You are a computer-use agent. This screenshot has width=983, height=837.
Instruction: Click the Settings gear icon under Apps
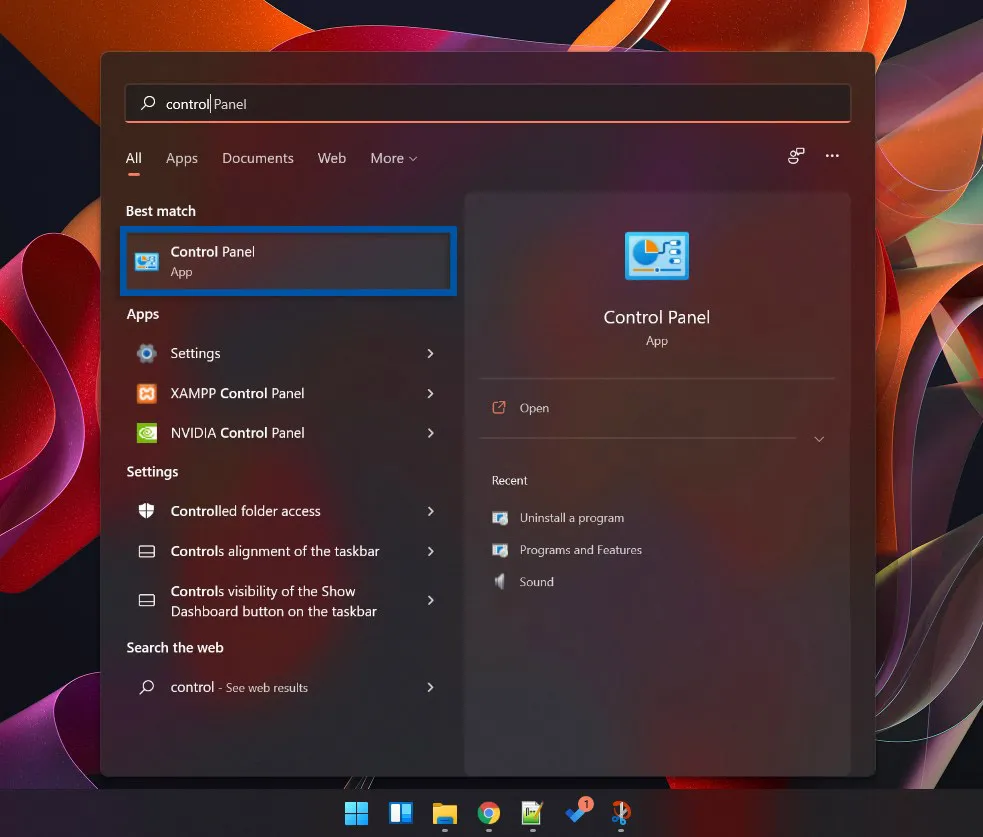click(x=146, y=353)
